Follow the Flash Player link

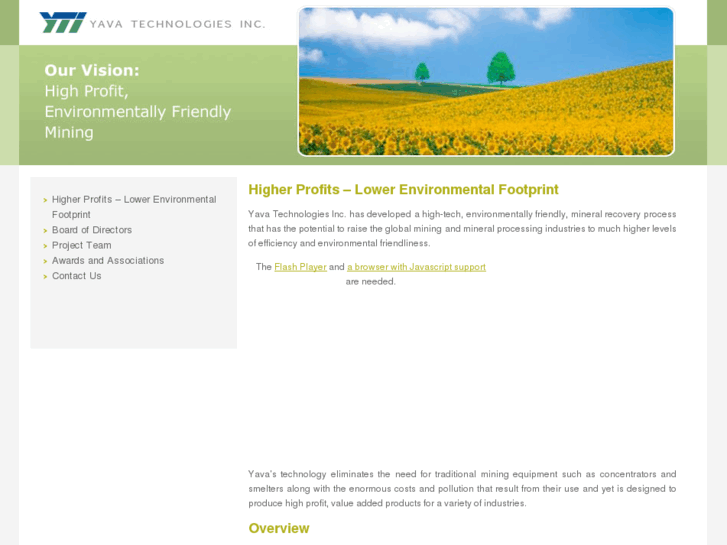coord(300,267)
